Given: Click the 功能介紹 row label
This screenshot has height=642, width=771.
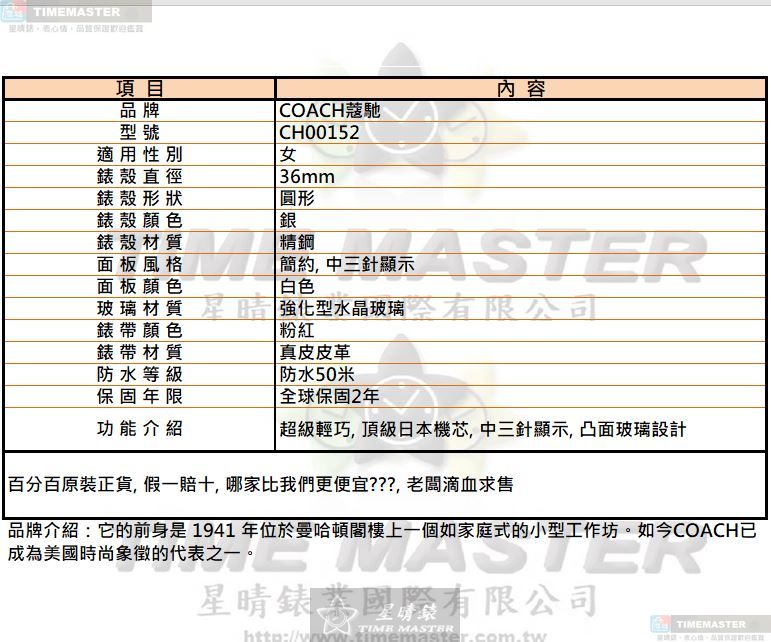Looking at the screenshot, I should (140, 429).
